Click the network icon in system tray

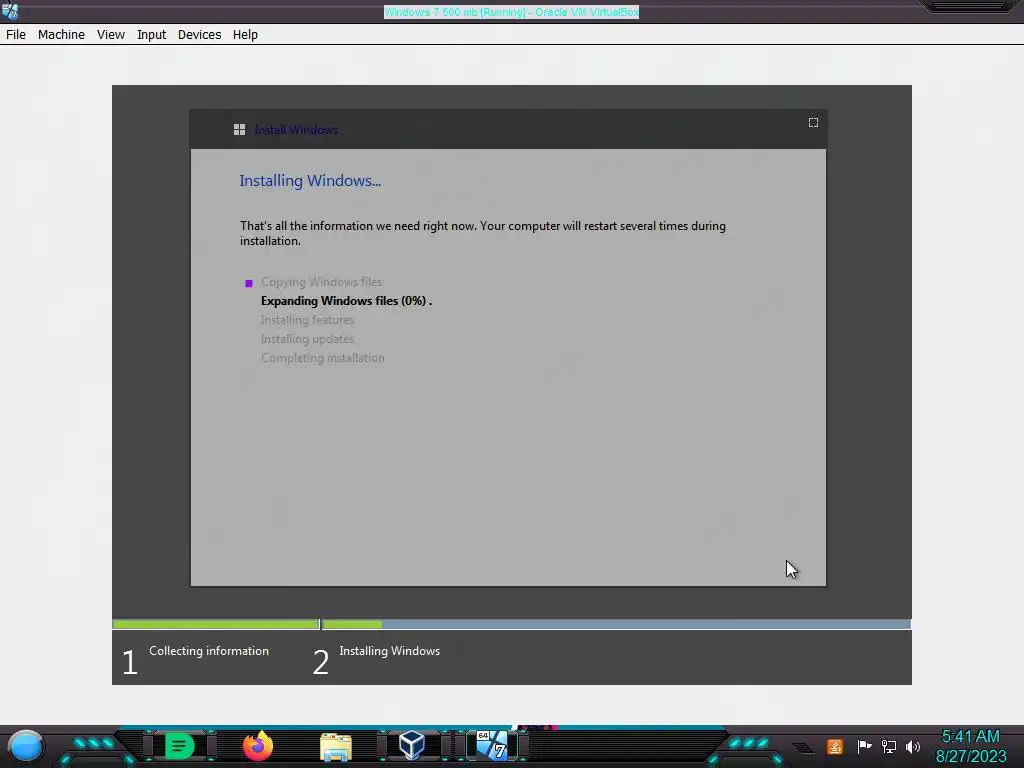tap(889, 746)
